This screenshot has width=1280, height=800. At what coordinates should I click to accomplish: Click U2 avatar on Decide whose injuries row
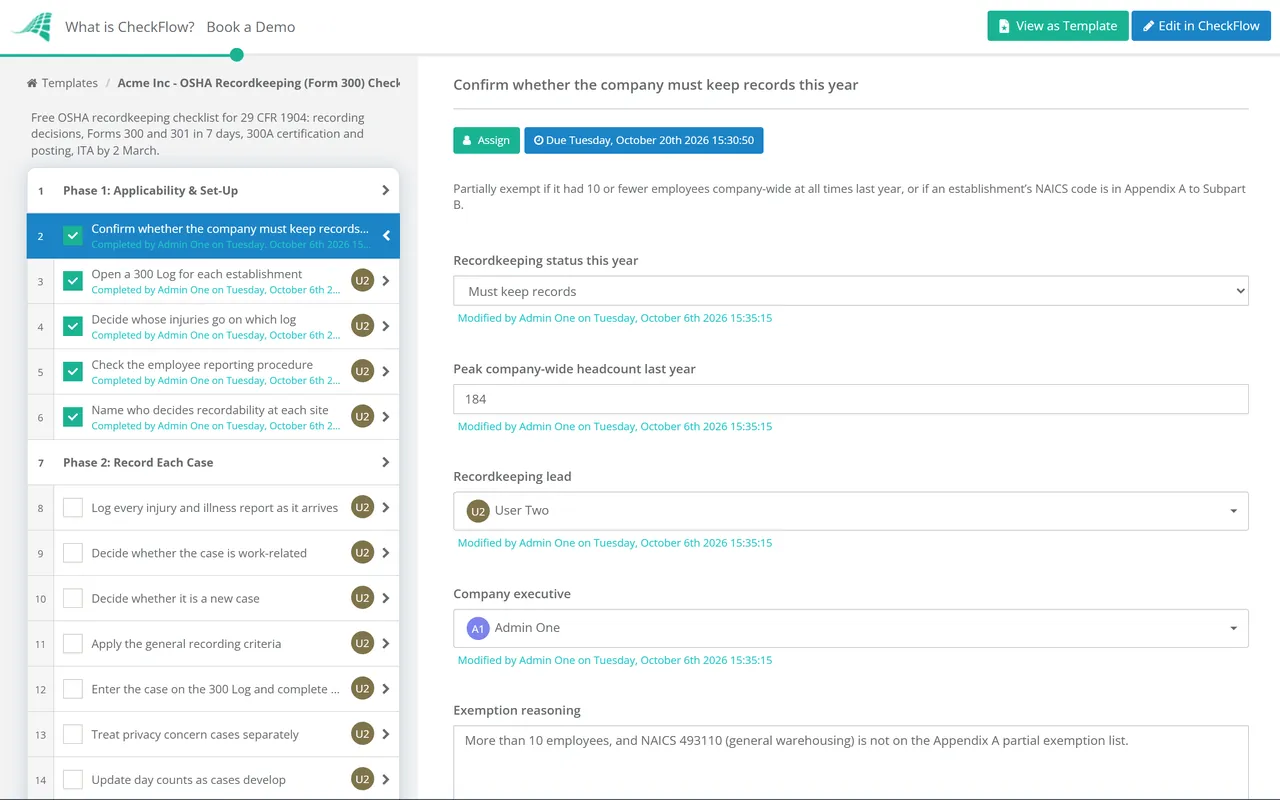[362, 326]
